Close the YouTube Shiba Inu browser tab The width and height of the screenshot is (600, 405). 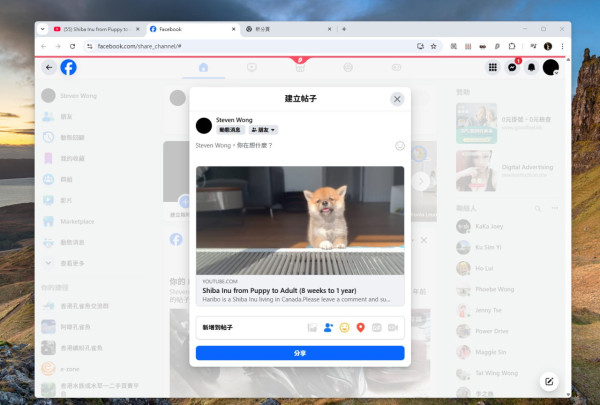pos(138,29)
